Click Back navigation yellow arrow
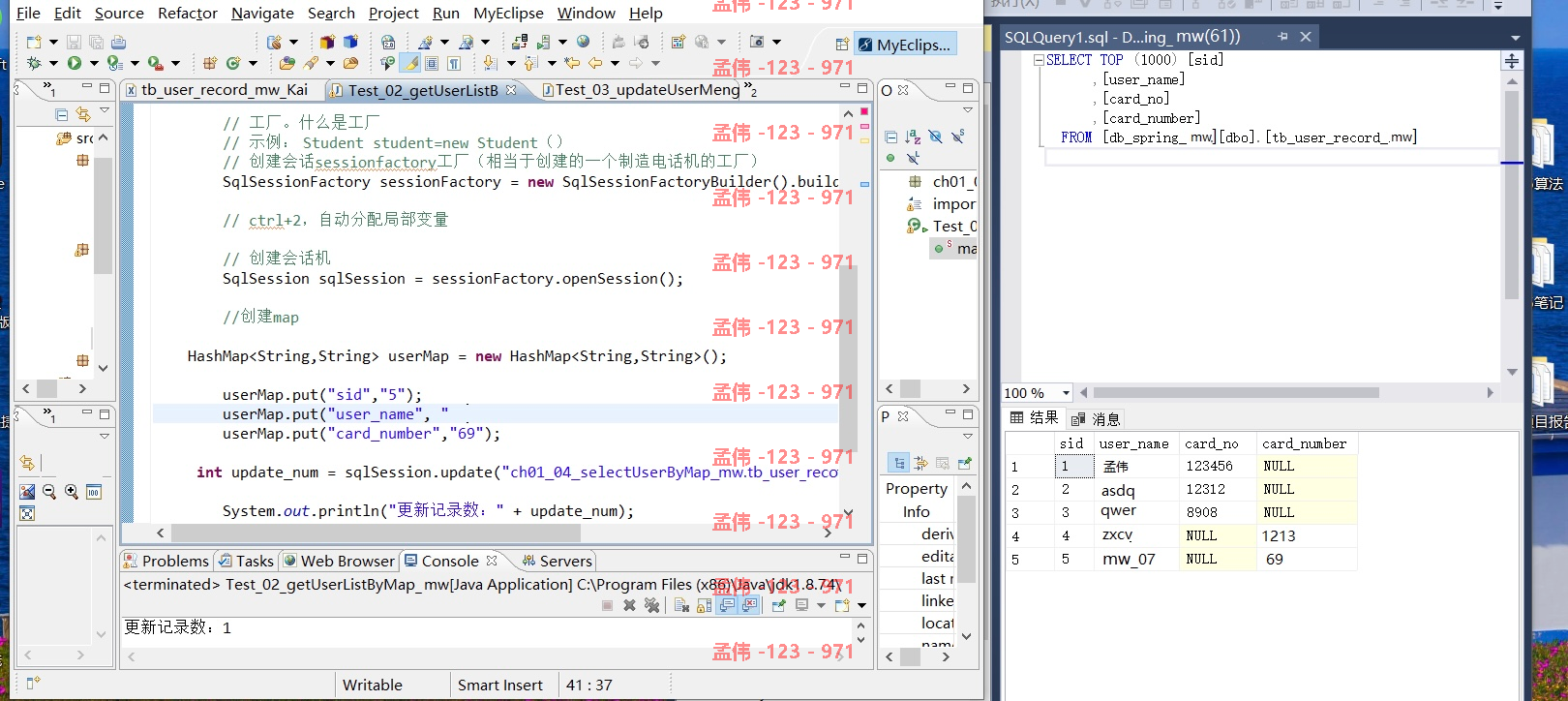Image resolution: width=1568 pixels, height=701 pixels. (594, 63)
